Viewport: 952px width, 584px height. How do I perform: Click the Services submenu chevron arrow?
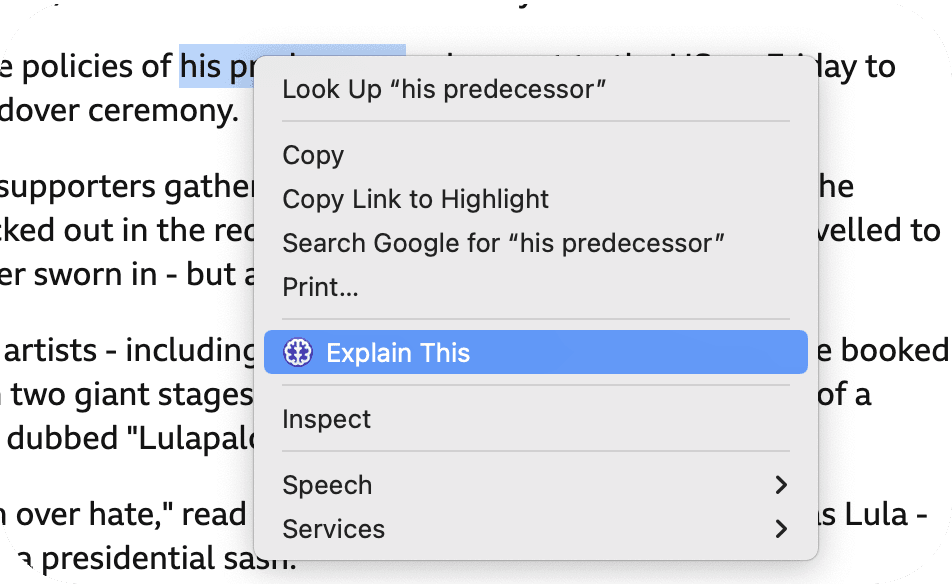pyautogui.click(x=782, y=528)
